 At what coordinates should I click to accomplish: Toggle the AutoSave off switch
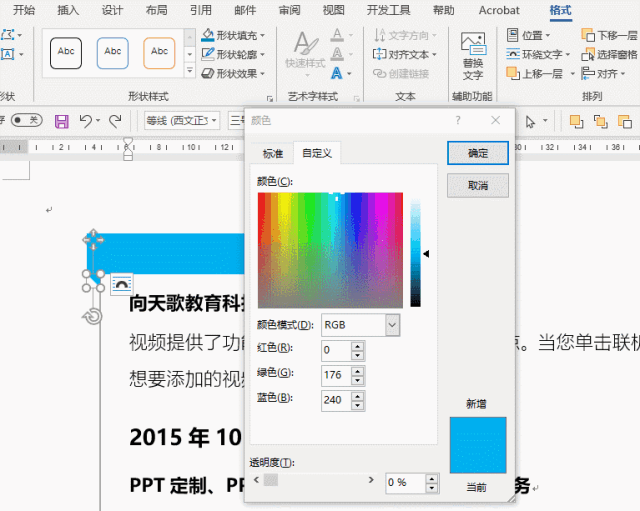pyautogui.click(x=27, y=120)
